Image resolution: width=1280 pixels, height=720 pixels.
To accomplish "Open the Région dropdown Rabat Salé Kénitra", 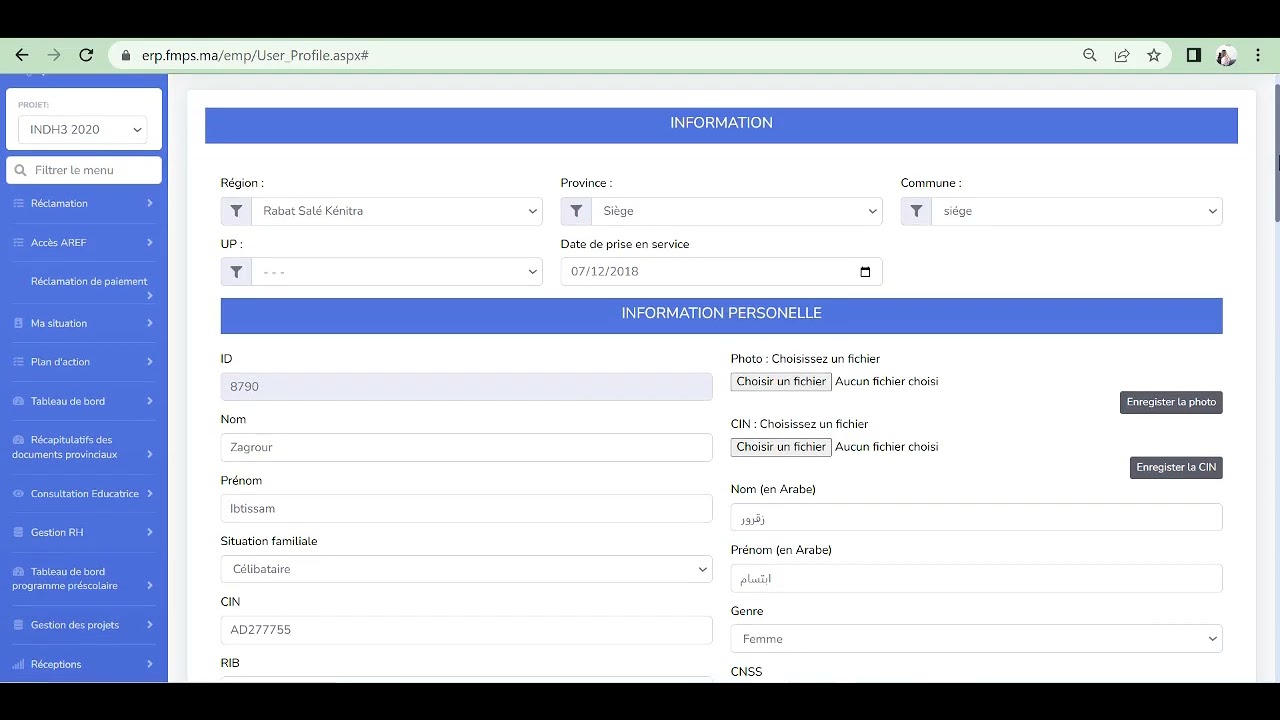I will coord(397,211).
